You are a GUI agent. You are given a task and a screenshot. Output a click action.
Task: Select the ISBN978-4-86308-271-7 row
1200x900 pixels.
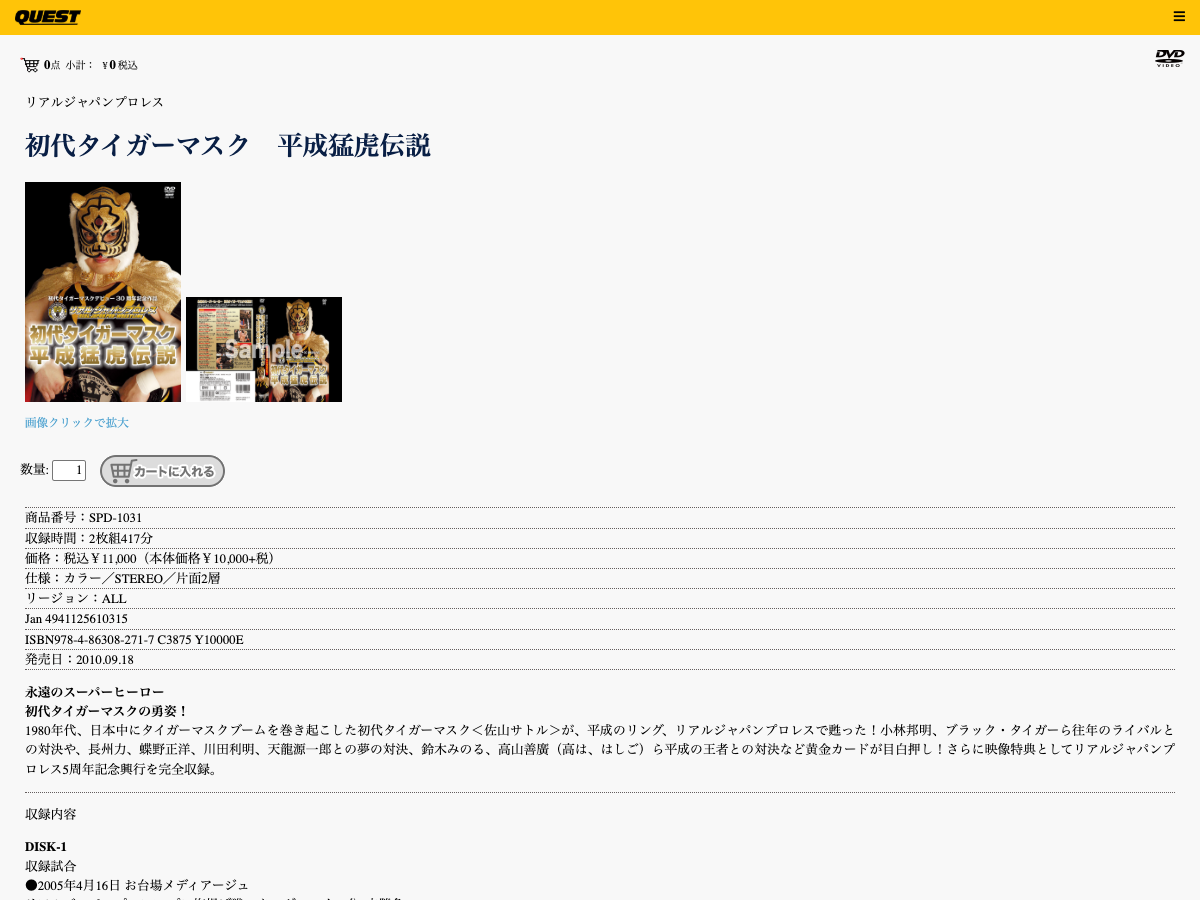(600, 640)
